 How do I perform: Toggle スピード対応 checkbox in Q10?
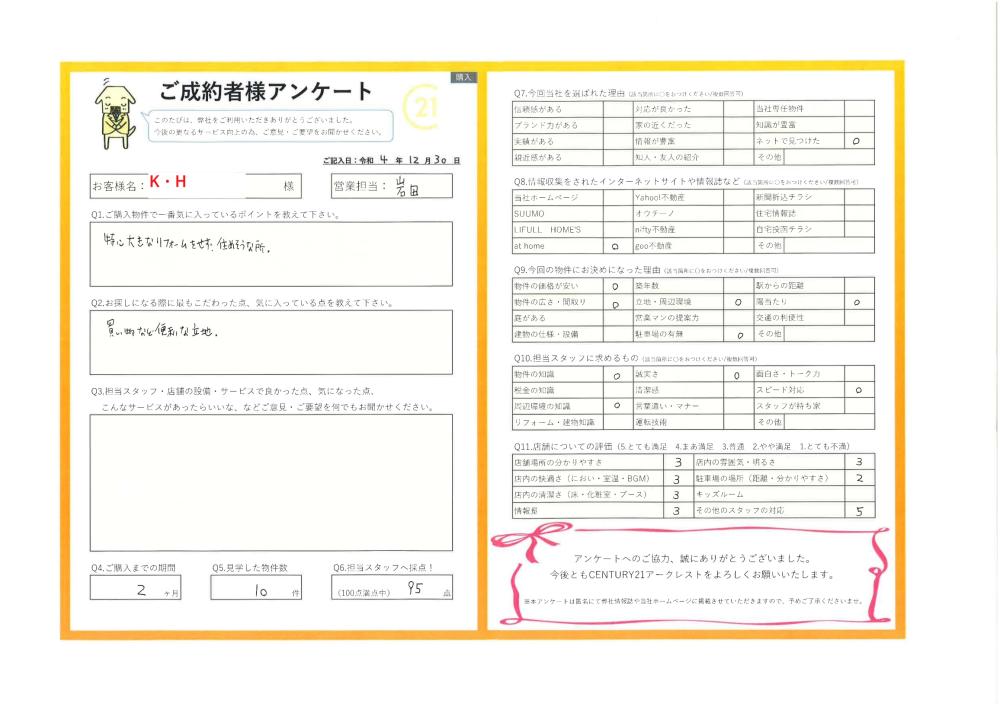[857, 390]
